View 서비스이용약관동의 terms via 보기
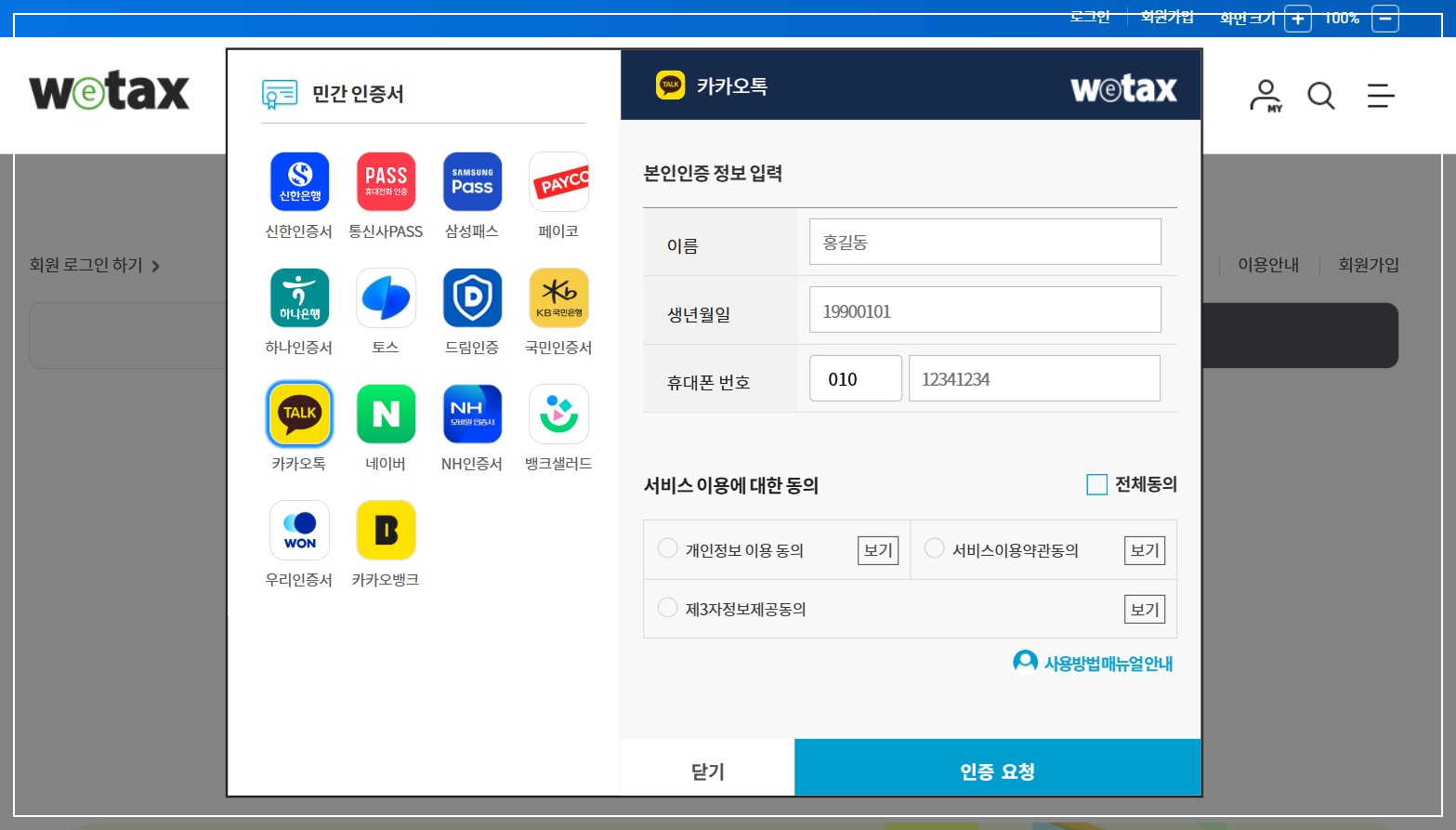 point(1145,550)
